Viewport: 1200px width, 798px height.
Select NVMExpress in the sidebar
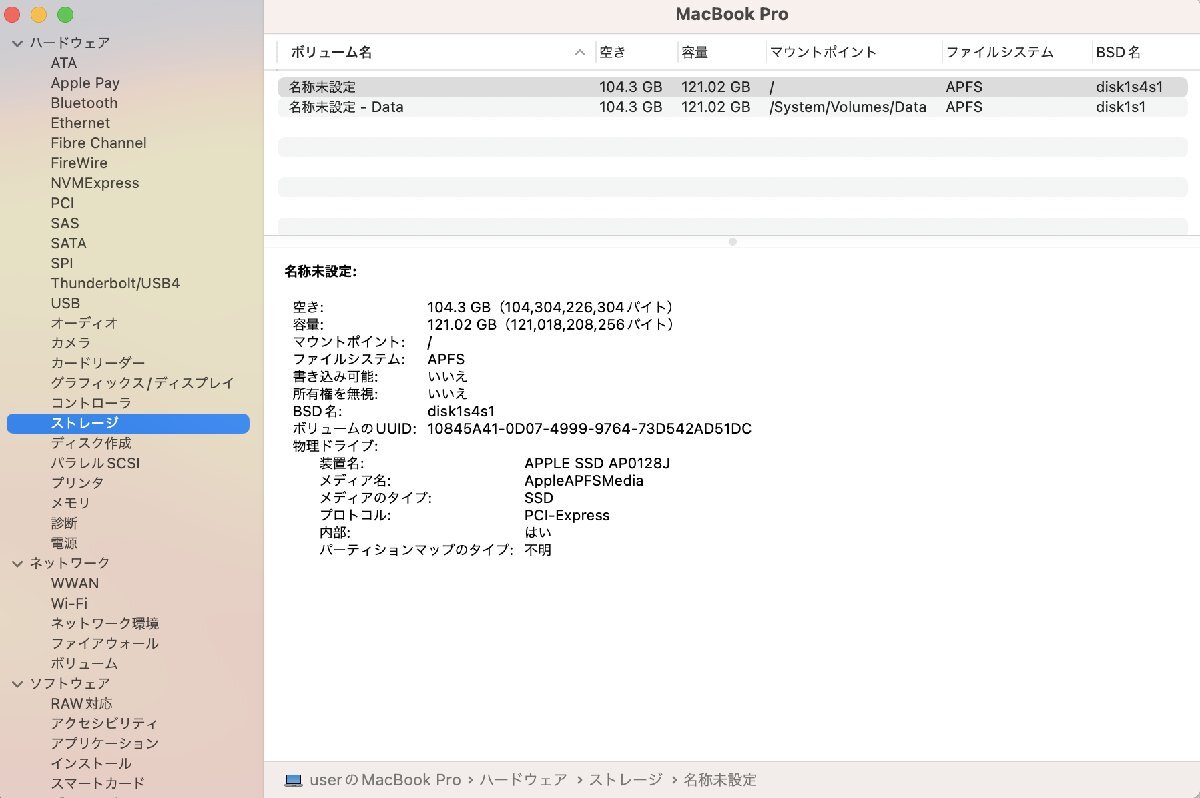tap(95, 183)
